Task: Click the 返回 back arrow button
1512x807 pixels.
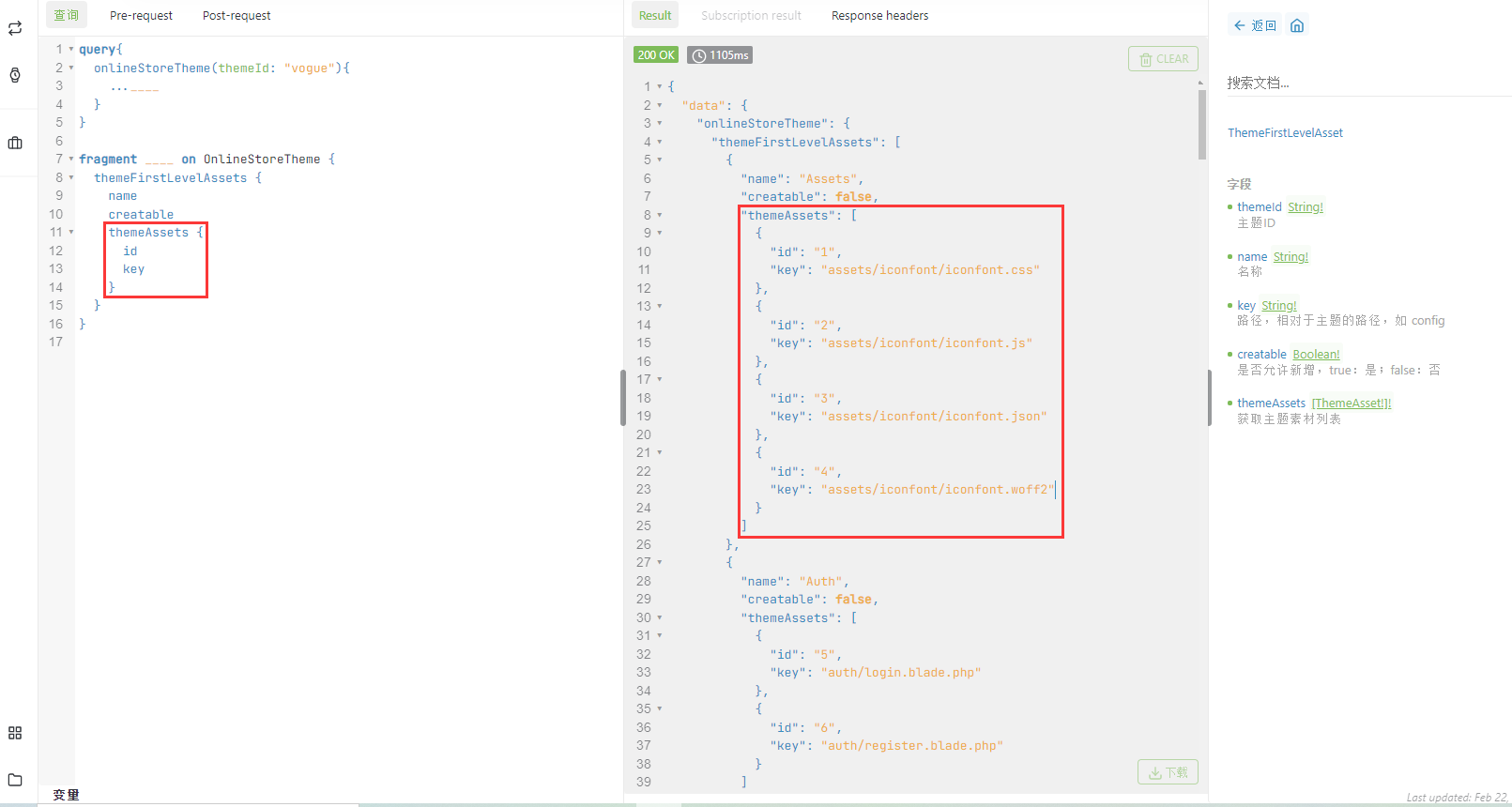Action: 1255,25
